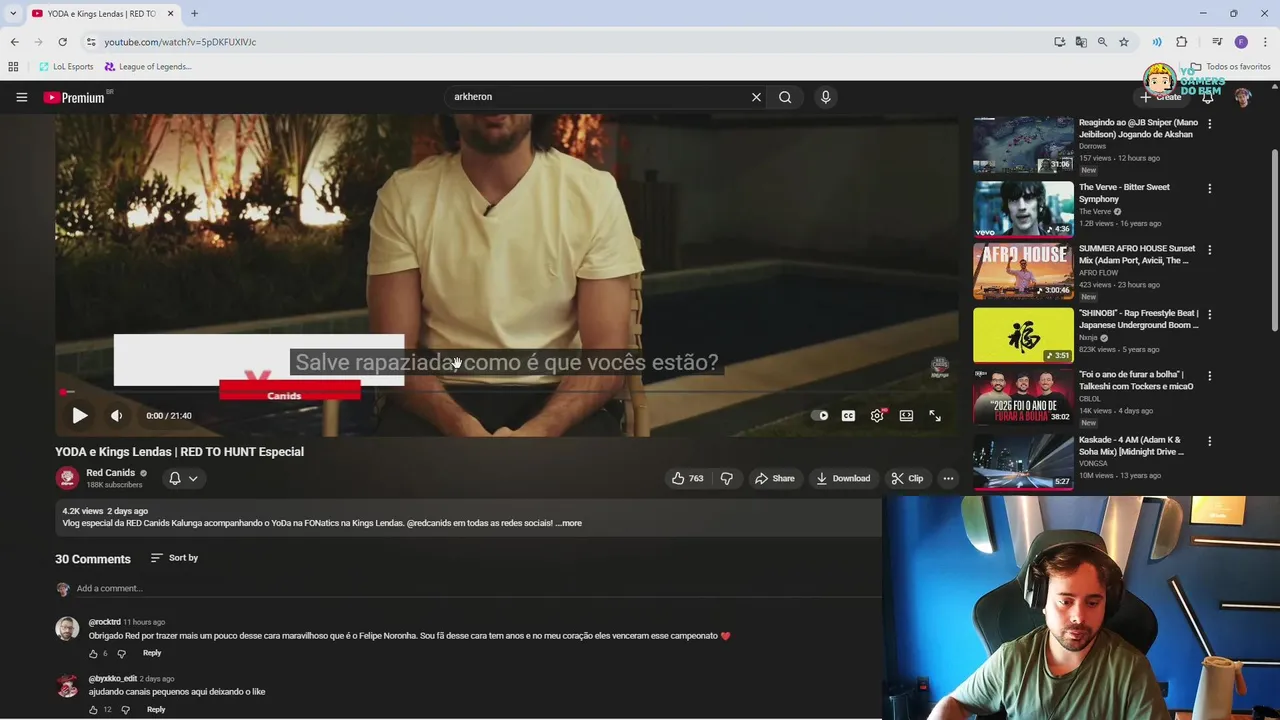This screenshot has height=720, width=1280.
Task: Open the Chrome three-dot menu
Action: point(1266,42)
